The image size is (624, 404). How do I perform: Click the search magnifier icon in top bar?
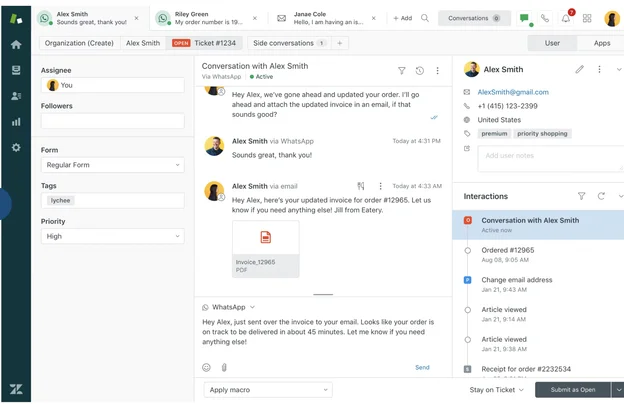coord(425,18)
